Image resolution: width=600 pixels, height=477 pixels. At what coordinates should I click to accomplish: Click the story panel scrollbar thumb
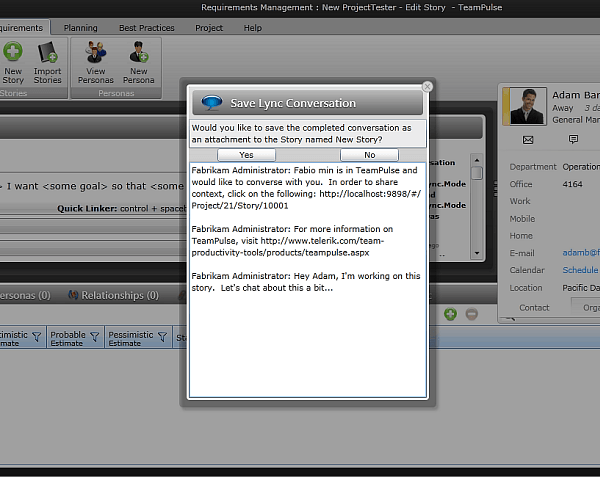(477, 173)
